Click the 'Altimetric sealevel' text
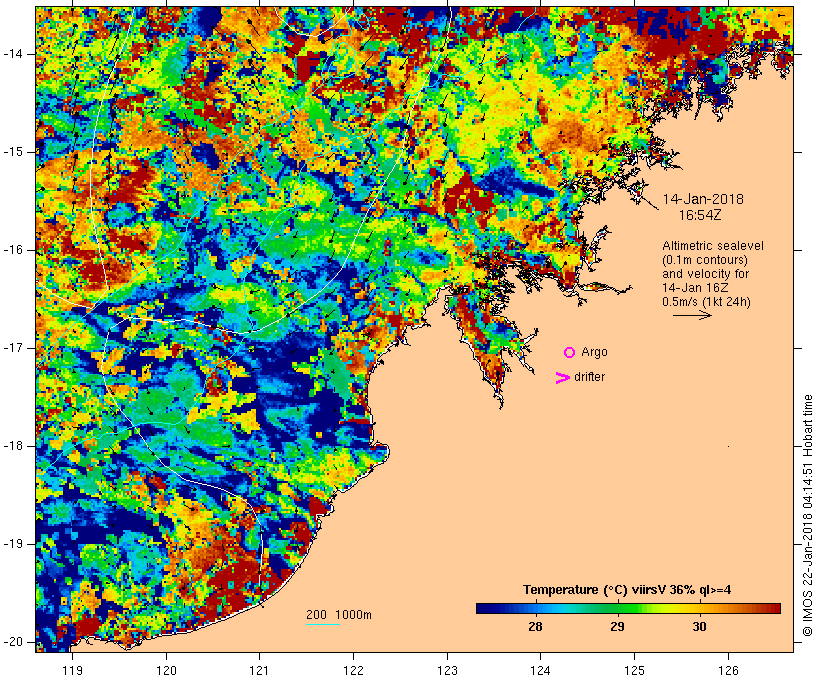 [713, 246]
